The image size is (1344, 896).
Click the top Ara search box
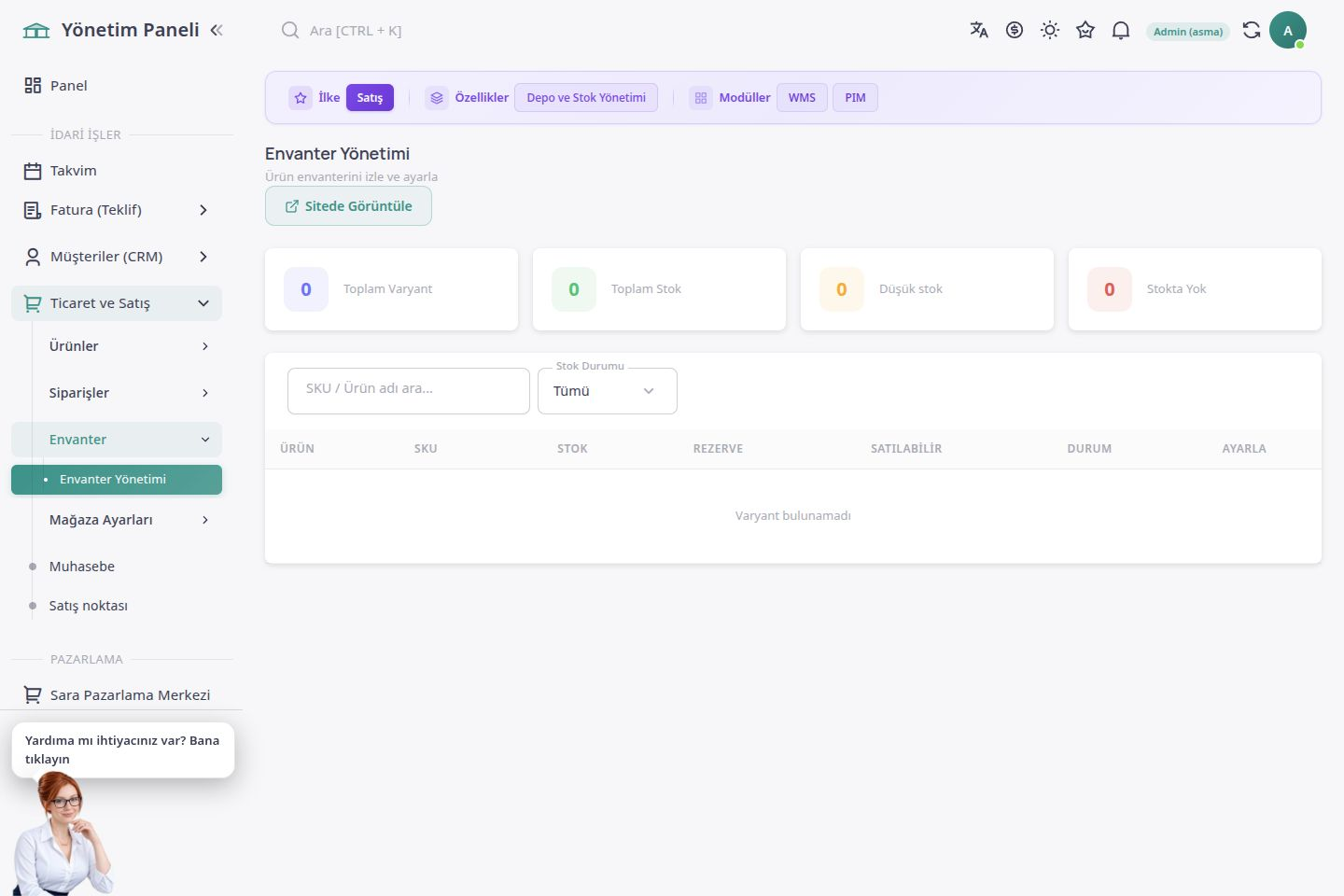coord(356,31)
